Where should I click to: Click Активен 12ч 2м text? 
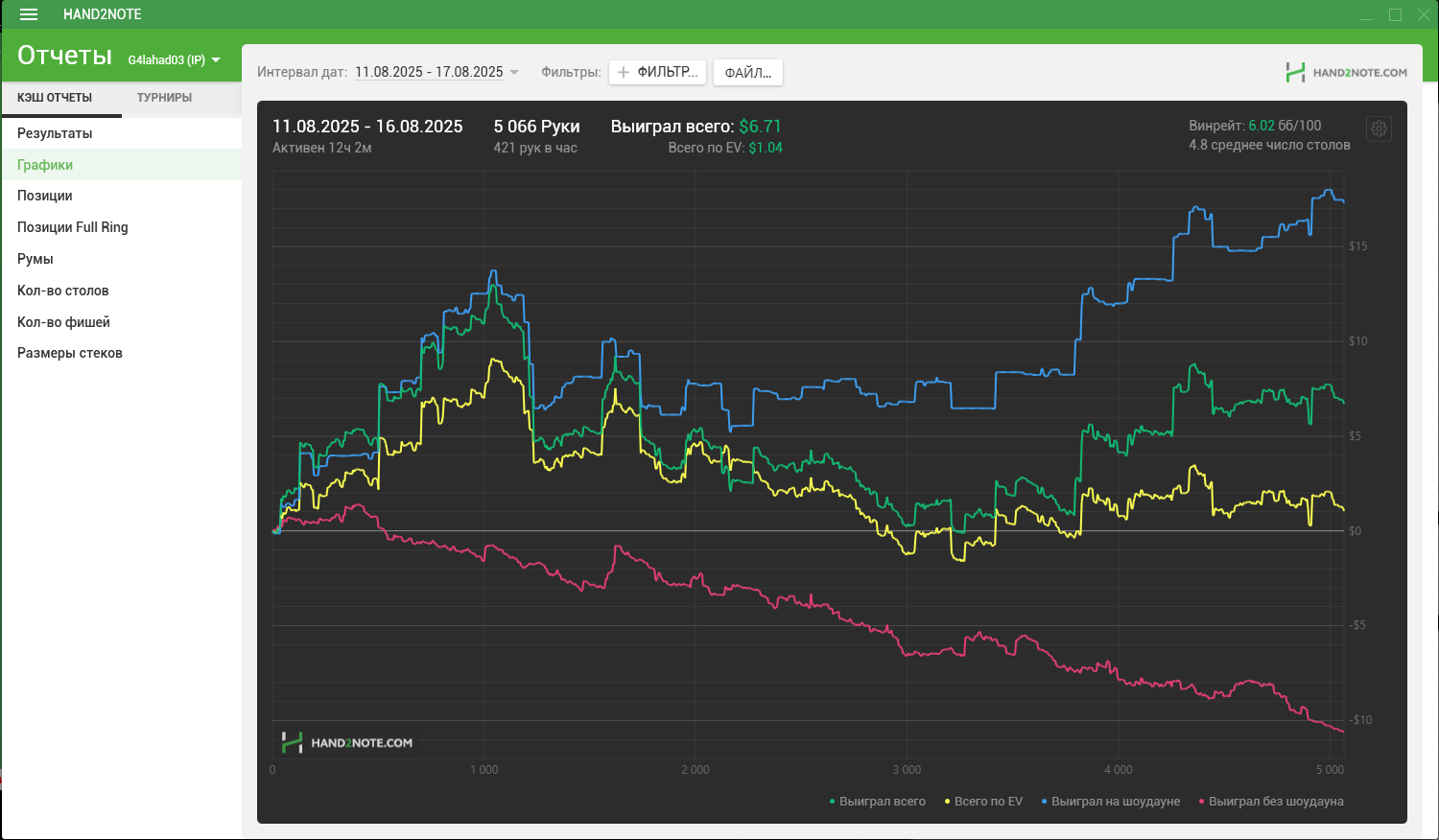[322, 148]
